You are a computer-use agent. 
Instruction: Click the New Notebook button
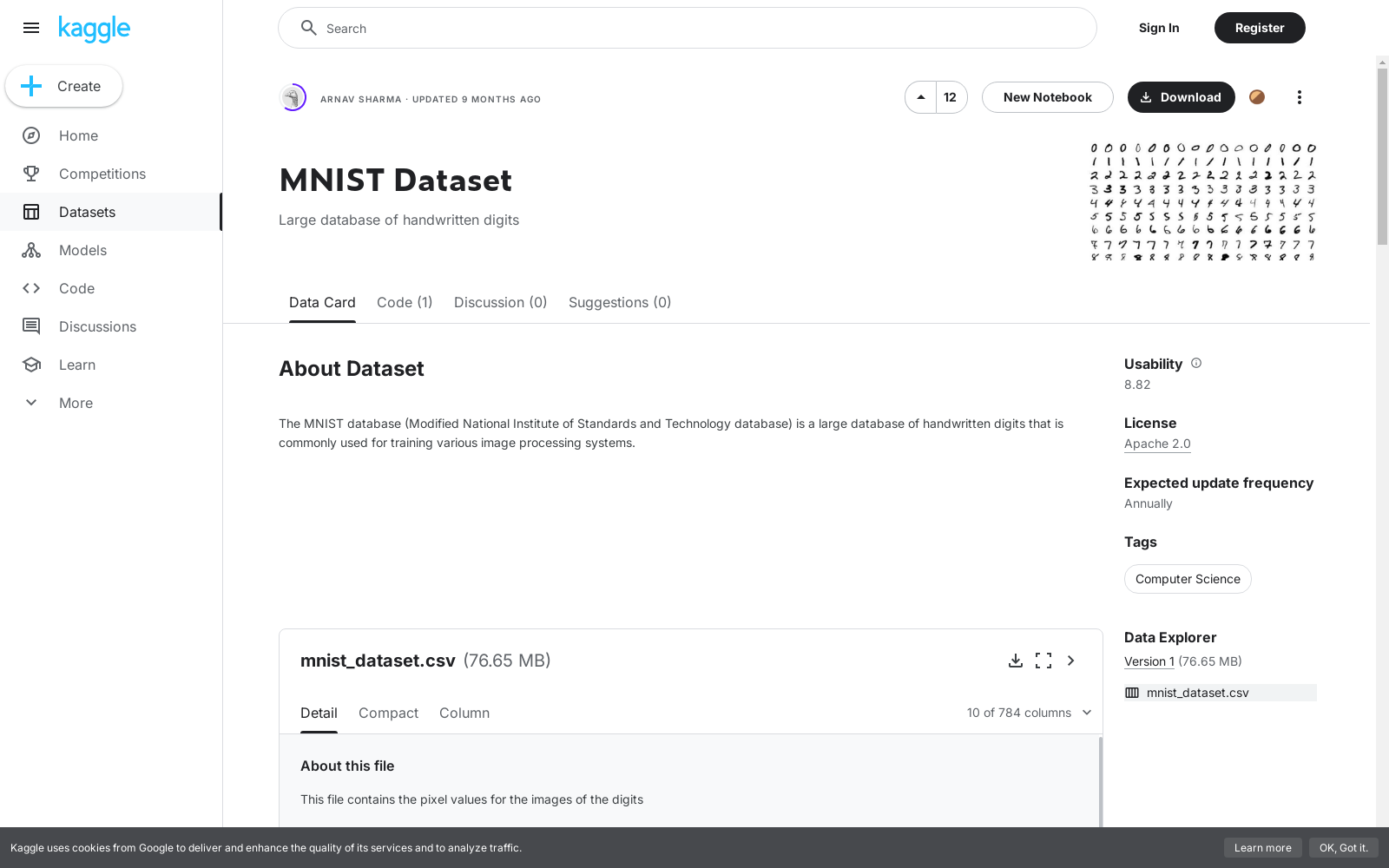click(x=1048, y=97)
